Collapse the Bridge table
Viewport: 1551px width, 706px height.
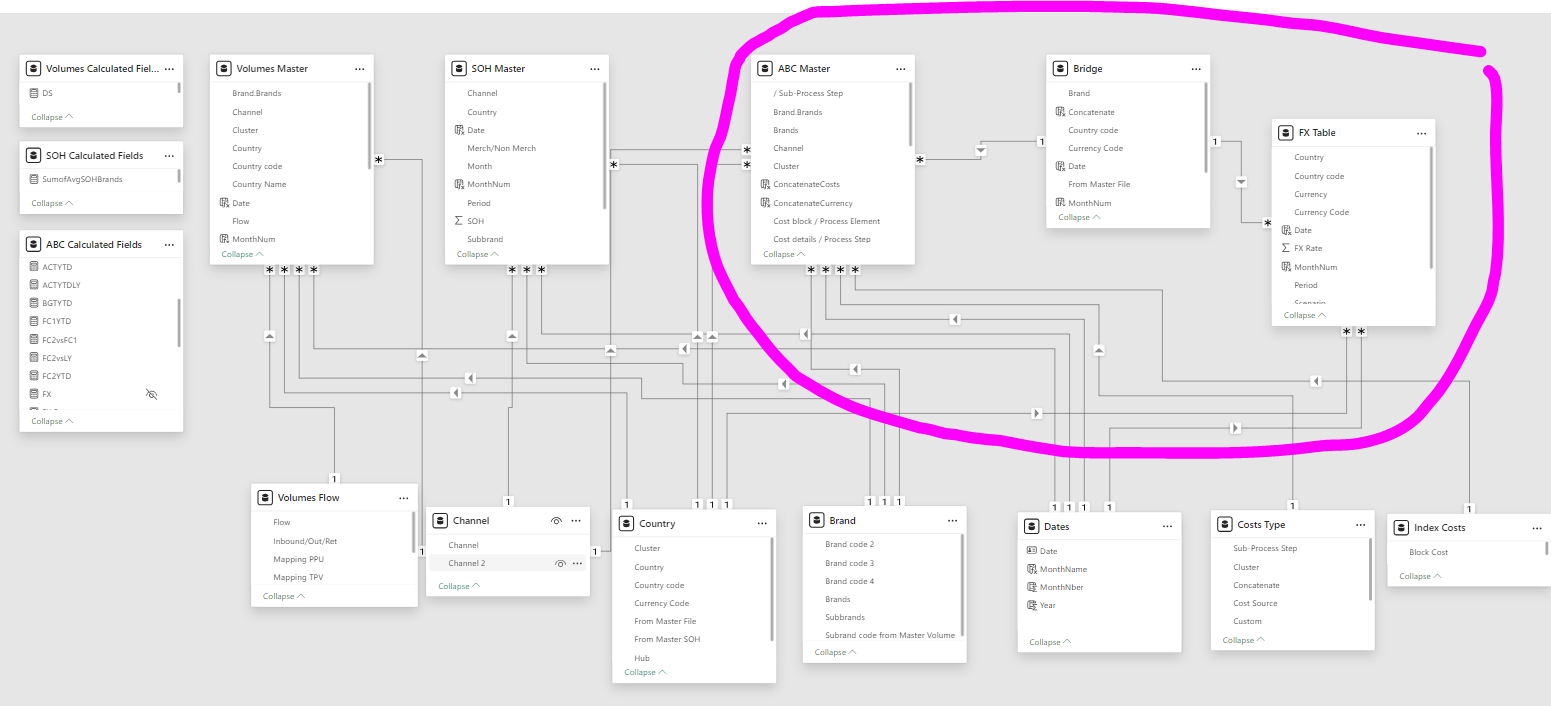click(x=1079, y=217)
